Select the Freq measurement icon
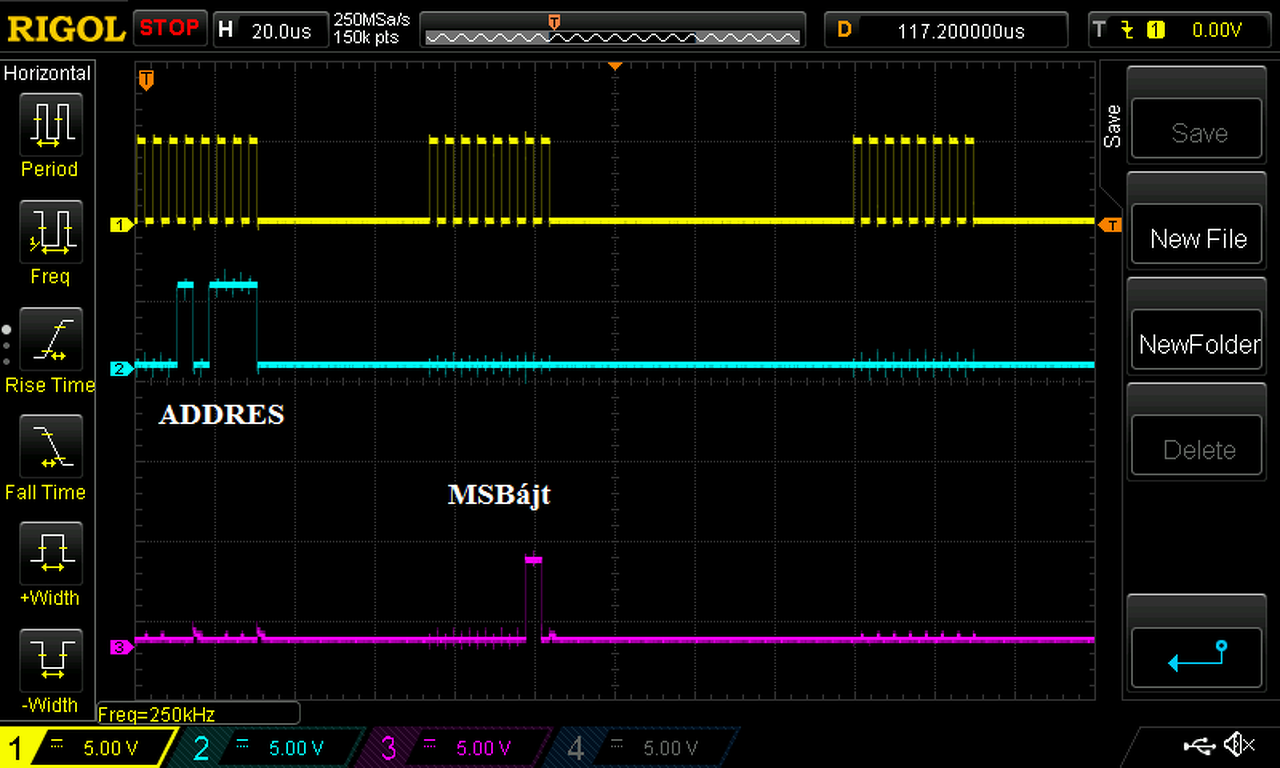This screenshot has width=1280, height=768. coord(50,231)
